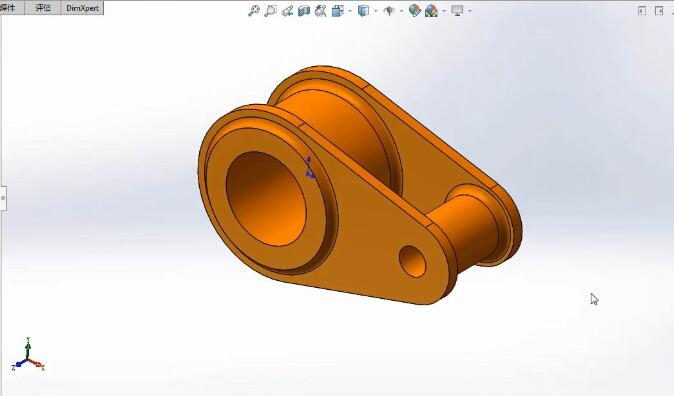The image size is (674, 396).
Task: Expand Hide/Show Items dropdown arrow
Action: 401,11
